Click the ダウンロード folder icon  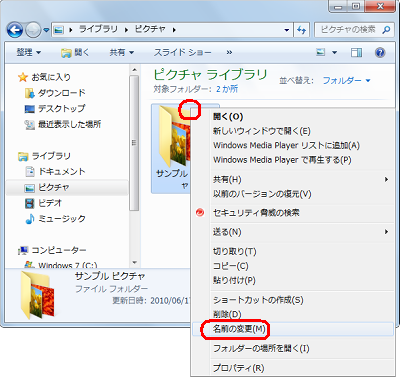pos(30,93)
